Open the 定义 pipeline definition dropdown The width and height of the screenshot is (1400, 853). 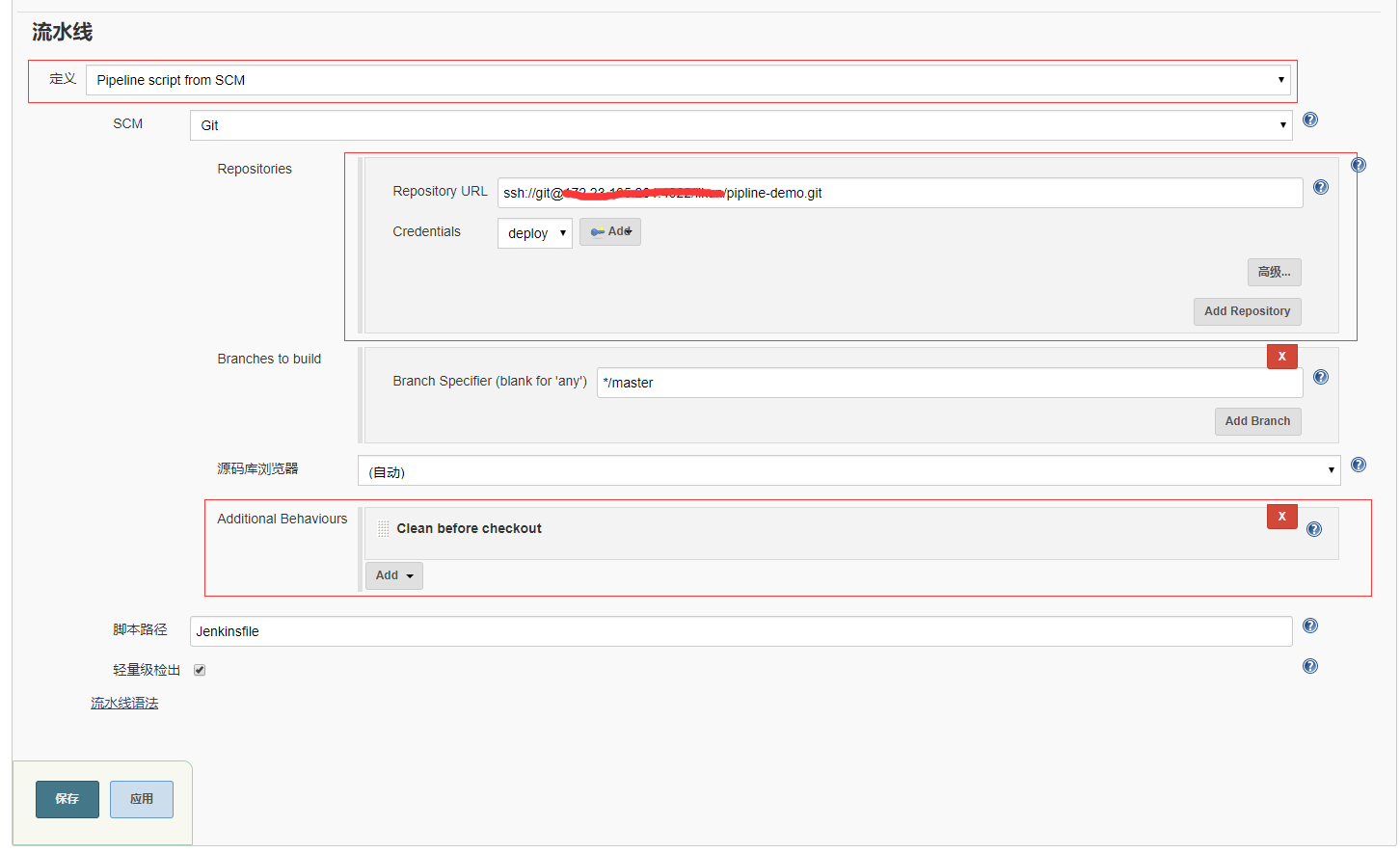pos(688,79)
